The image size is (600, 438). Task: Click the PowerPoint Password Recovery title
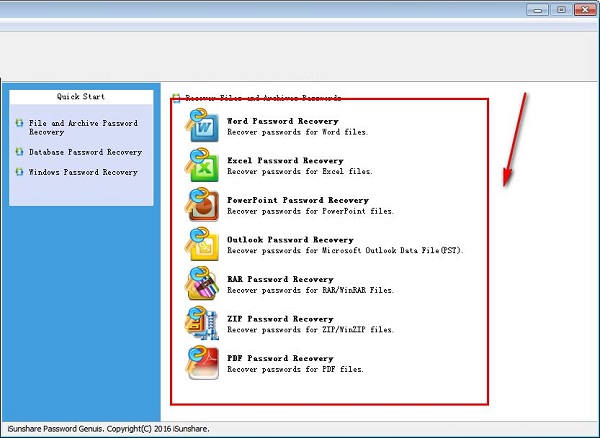pyautogui.click(x=298, y=200)
